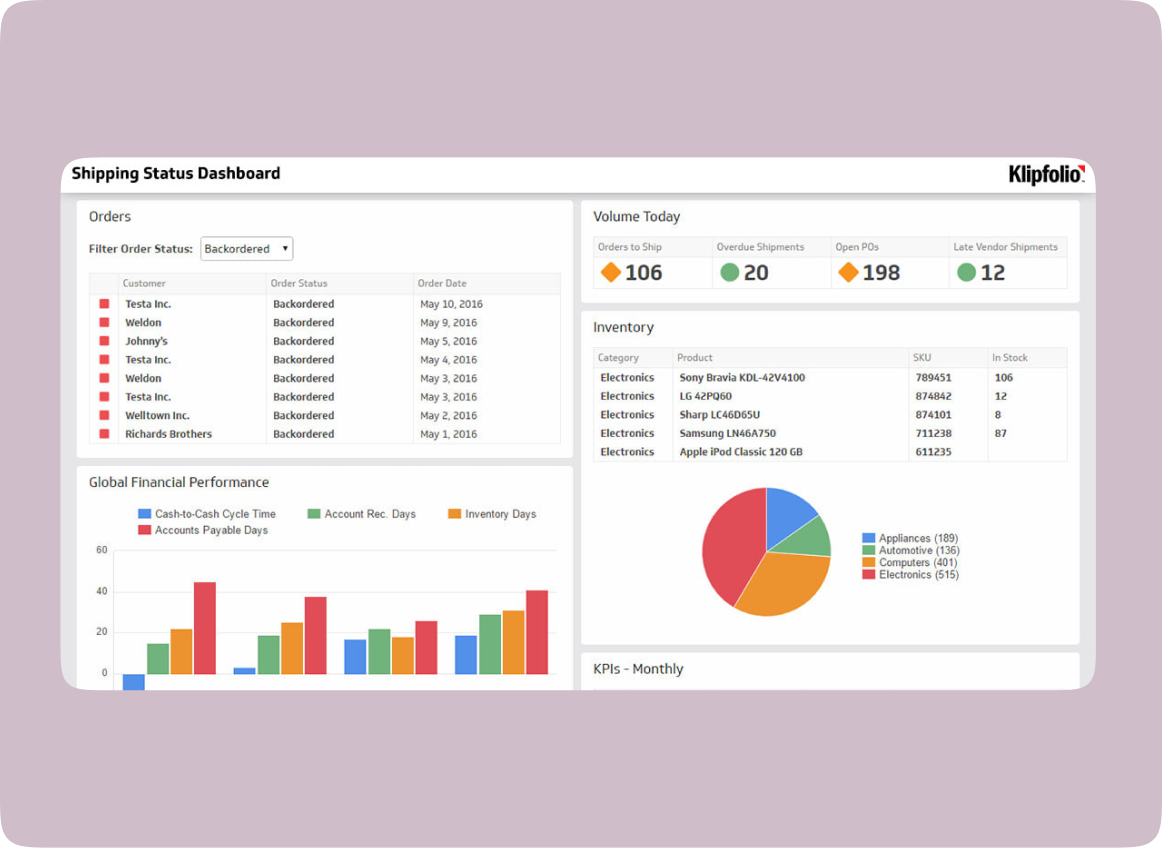The height and width of the screenshot is (848, 1162).
Task: Sort inventory by In Stock column header
Action: 1009,357
